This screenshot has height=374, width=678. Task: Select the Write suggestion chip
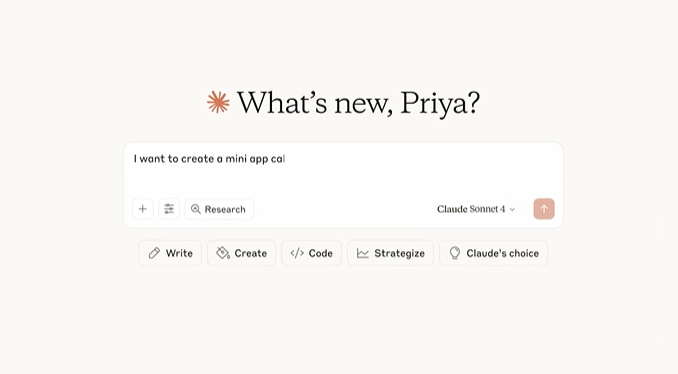(x=170, y=253)
